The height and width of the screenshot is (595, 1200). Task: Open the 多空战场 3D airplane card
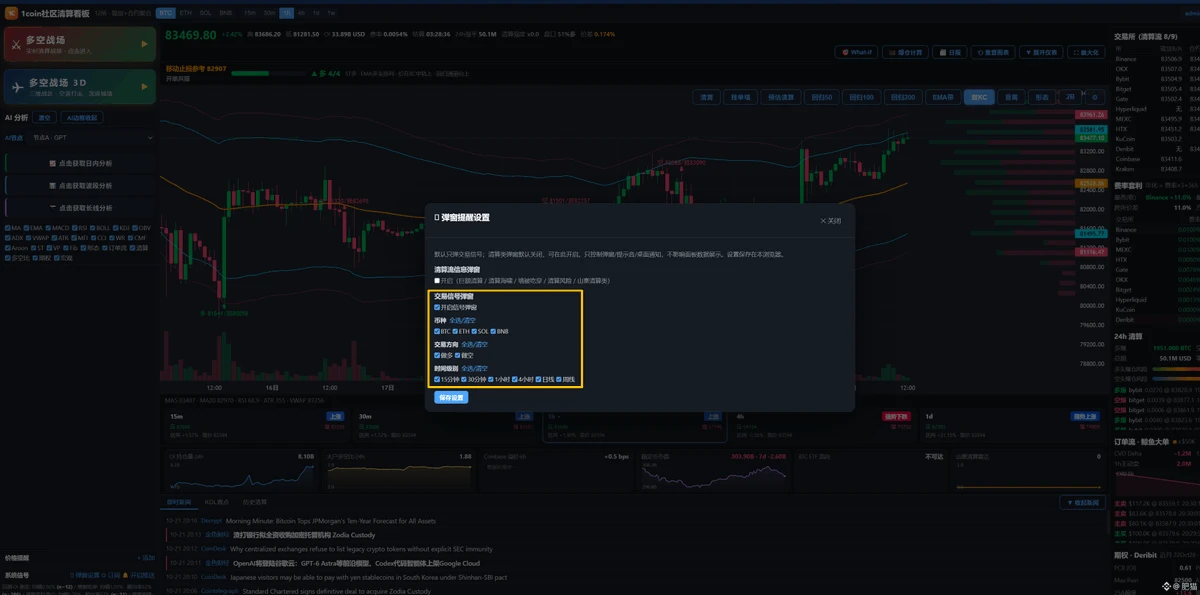coord(79,87)
